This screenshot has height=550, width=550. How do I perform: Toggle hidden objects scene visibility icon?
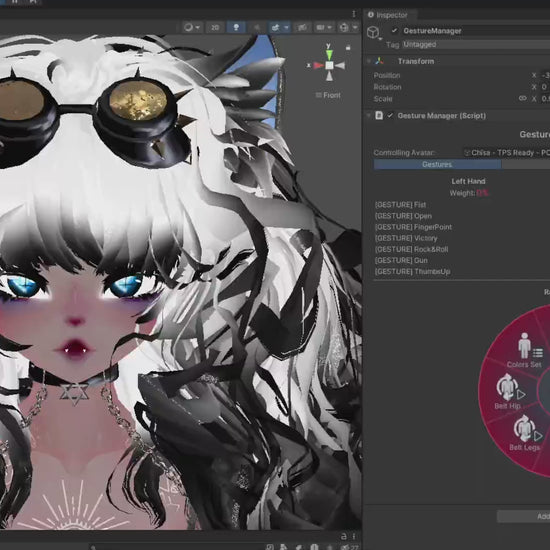tap(302, 27)
